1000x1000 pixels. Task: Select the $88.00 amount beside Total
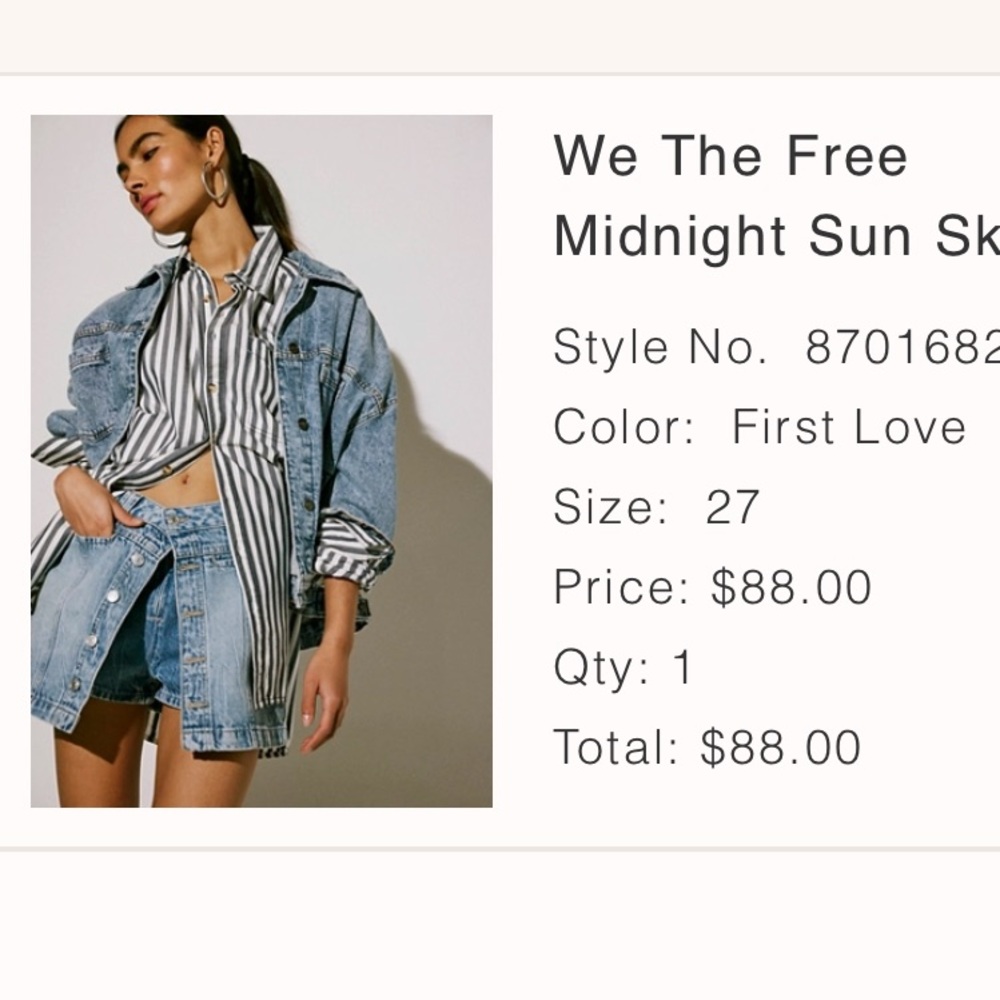coord(780,748)
